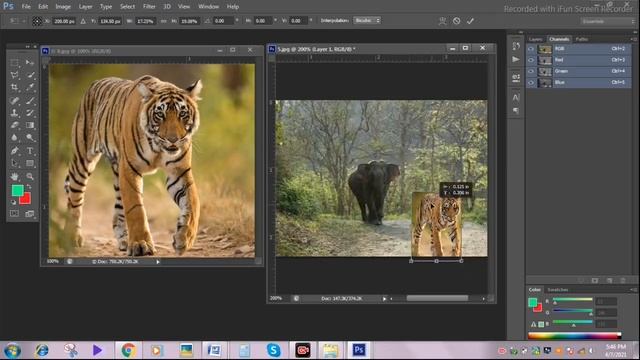Switch to the Swatches tab
Screen dimensions: 640x360
click(x=558, y=290)
